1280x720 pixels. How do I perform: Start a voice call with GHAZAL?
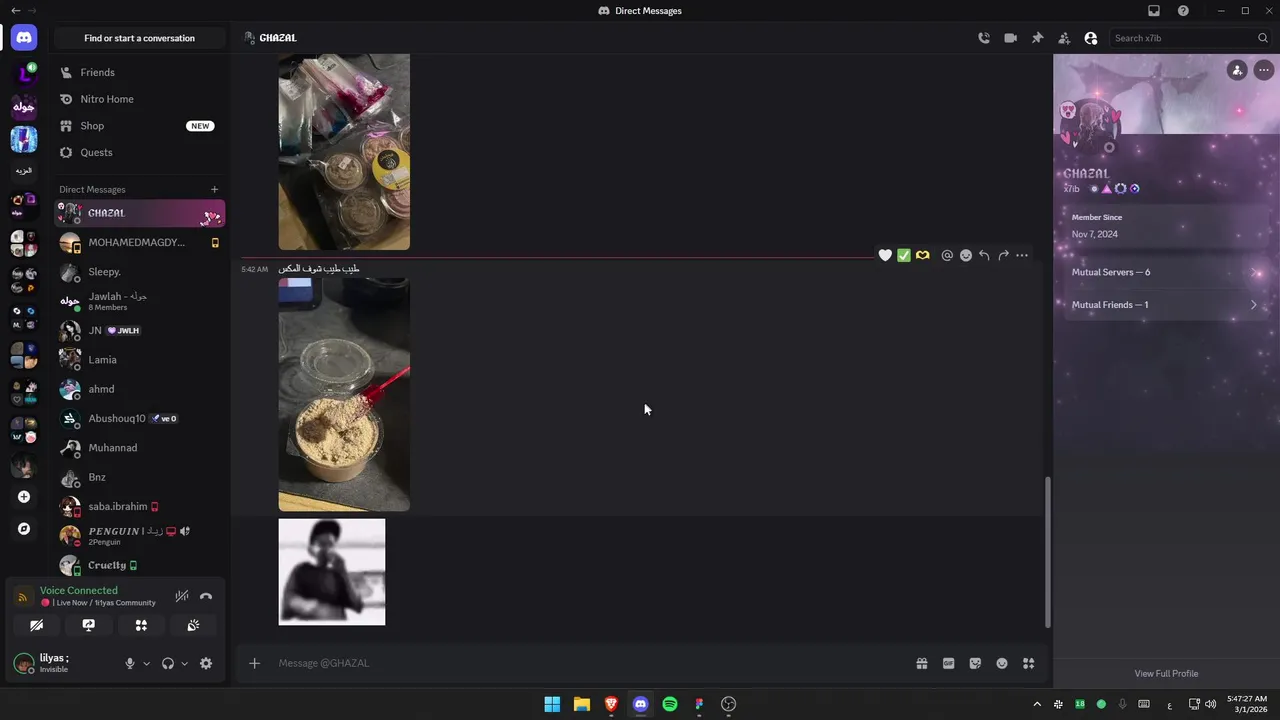coord(984,38)
